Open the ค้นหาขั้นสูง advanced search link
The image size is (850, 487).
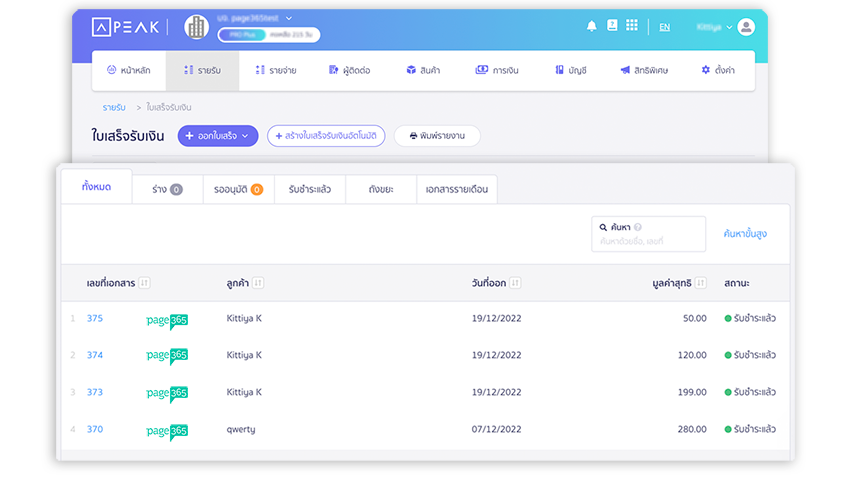pos(745,234)
